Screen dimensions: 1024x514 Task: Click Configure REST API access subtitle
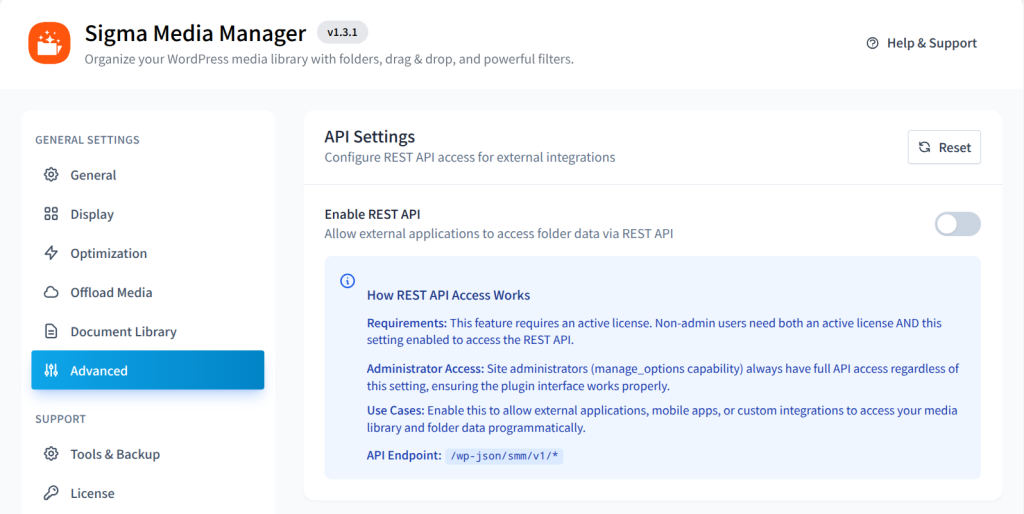pos(470,157)
